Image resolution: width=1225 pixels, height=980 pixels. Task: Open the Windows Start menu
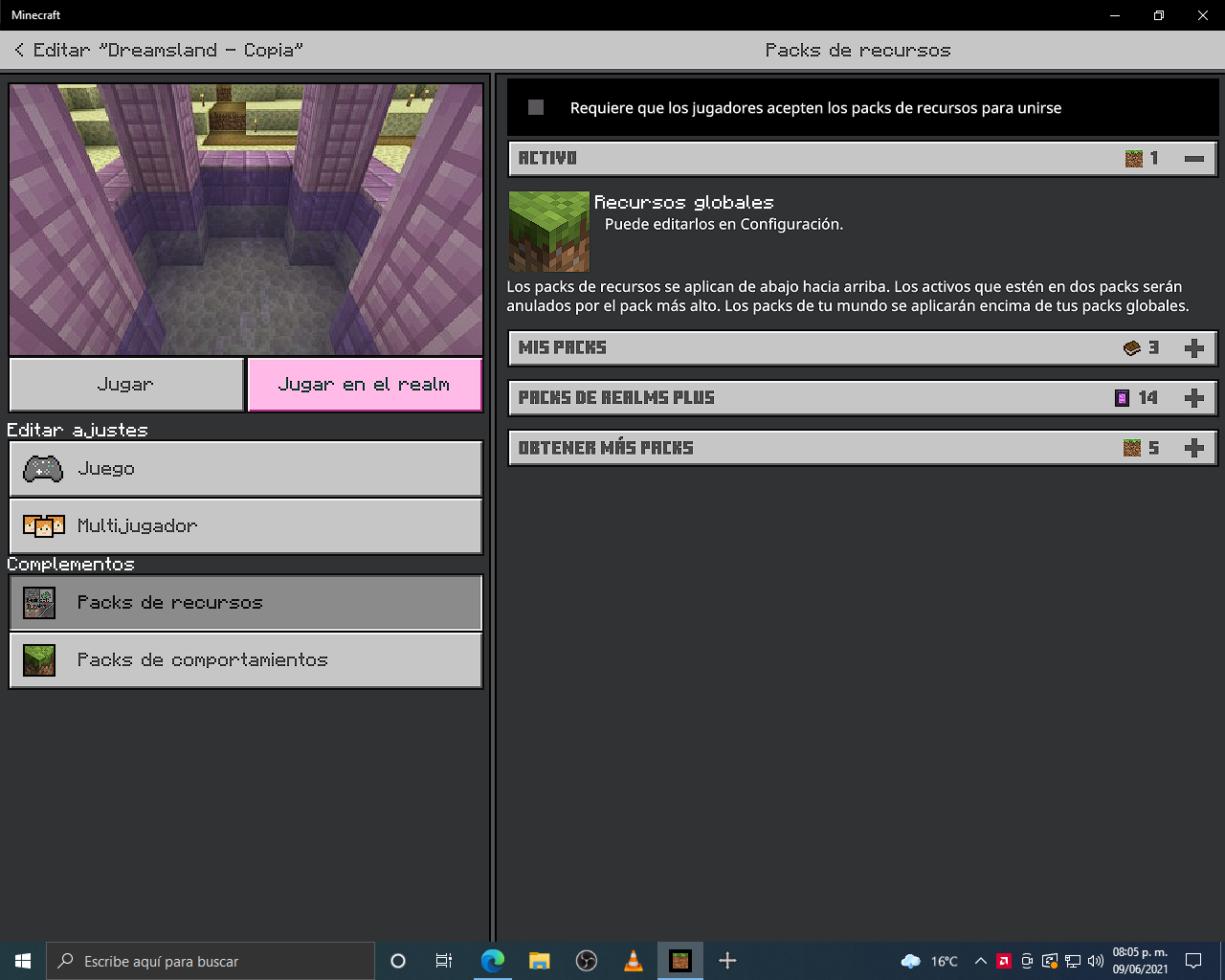[x=23, y=961]
